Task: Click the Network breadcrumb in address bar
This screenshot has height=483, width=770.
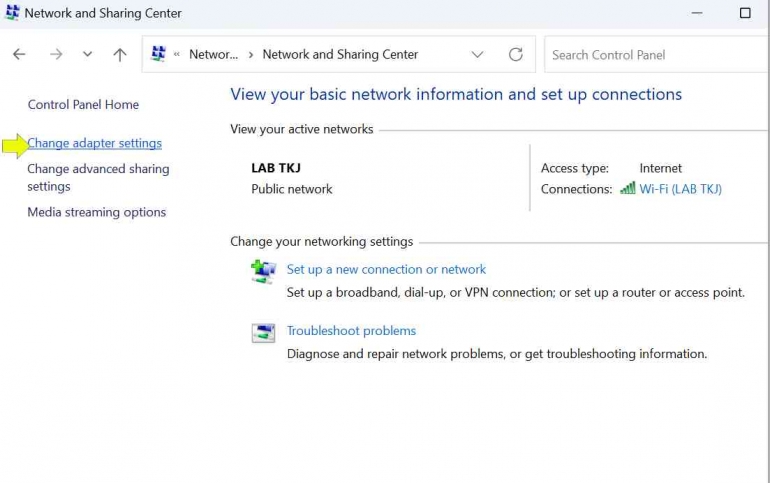Action: coord(214,55)
